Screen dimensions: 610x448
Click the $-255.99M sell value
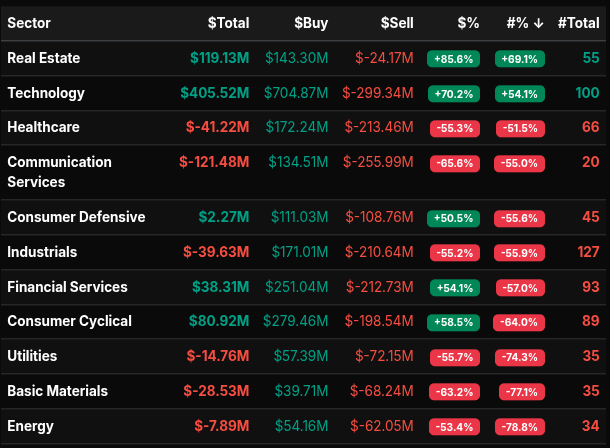click(378, 162)
